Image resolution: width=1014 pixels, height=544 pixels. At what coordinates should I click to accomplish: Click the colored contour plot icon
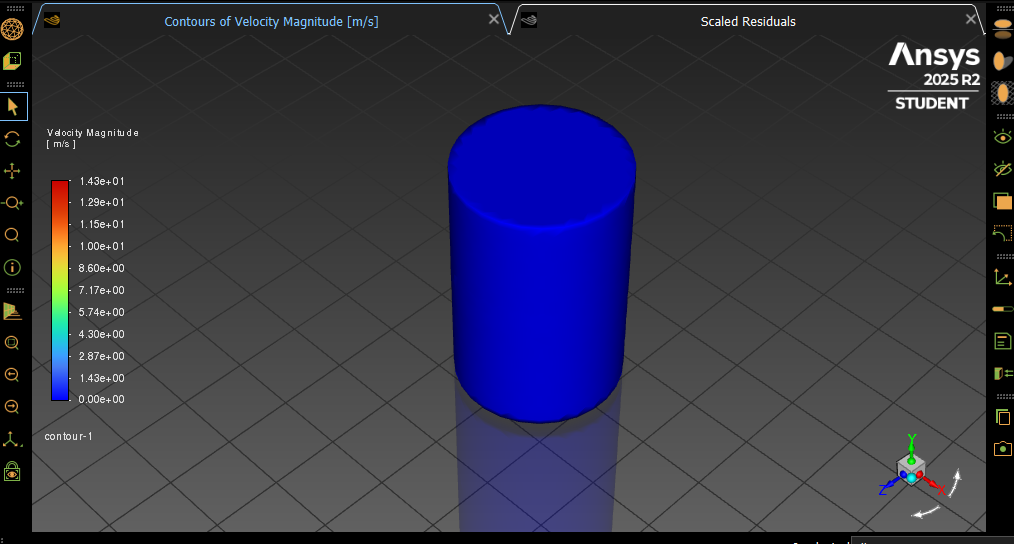click(x=12, y=312)
